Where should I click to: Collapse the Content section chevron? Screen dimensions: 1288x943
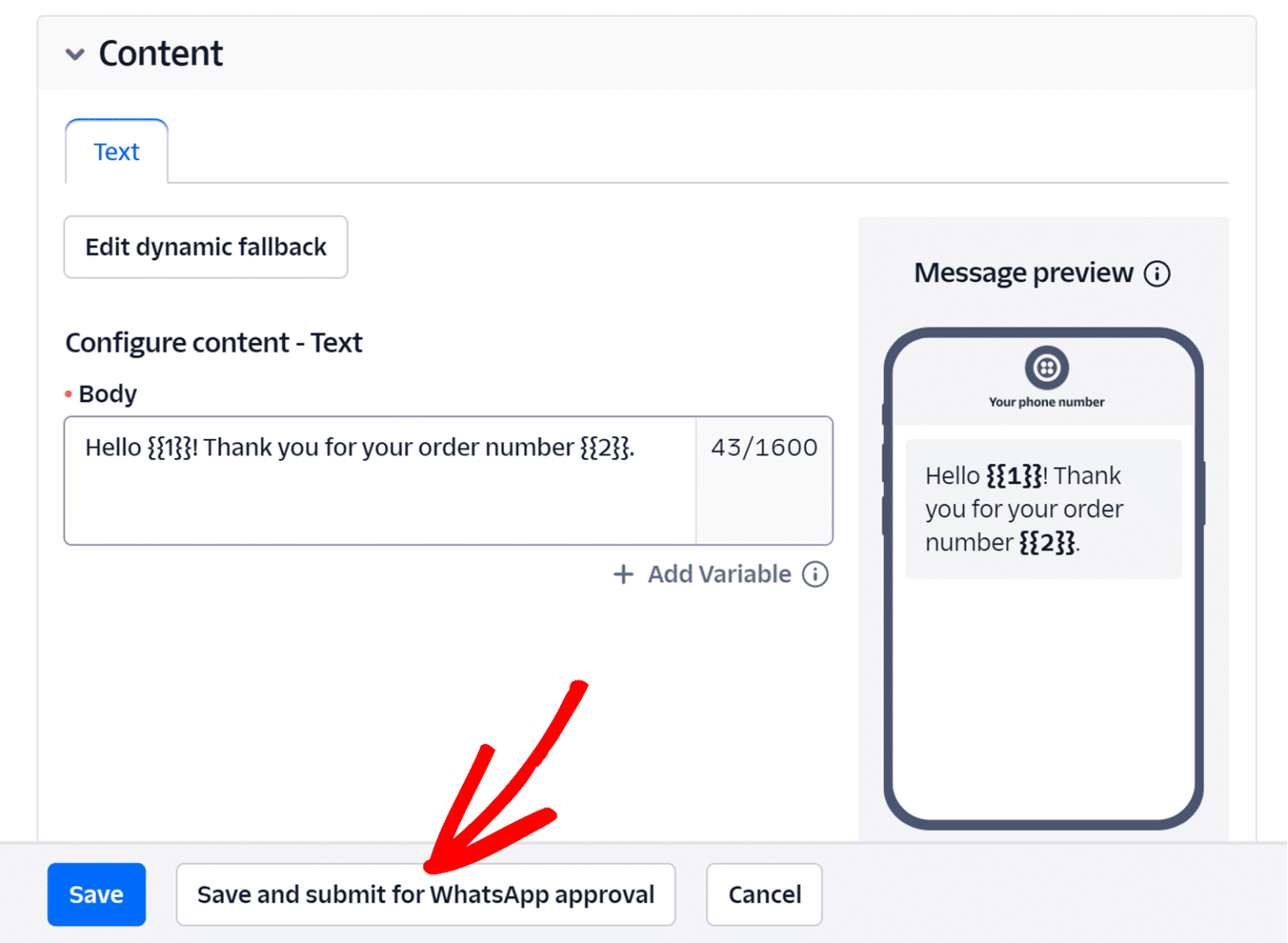coord(75,54)
